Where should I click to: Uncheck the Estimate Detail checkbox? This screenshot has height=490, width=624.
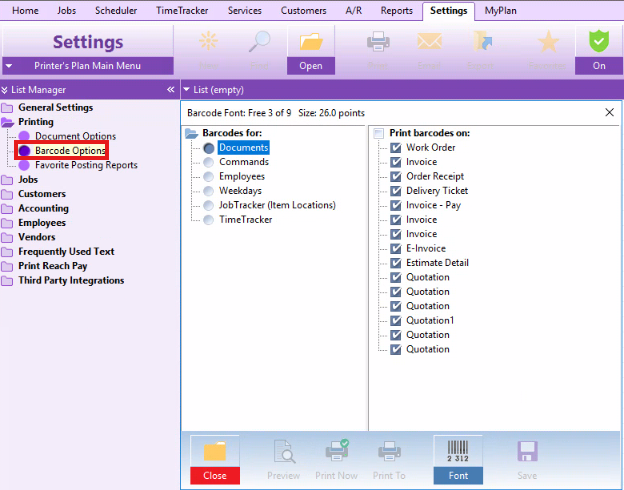click(396, 263)
